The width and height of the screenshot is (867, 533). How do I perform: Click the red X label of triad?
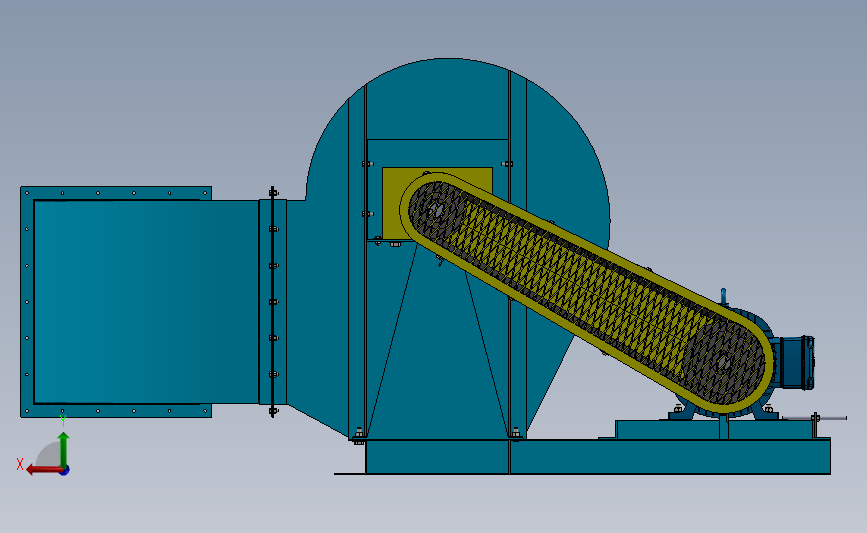20,464
